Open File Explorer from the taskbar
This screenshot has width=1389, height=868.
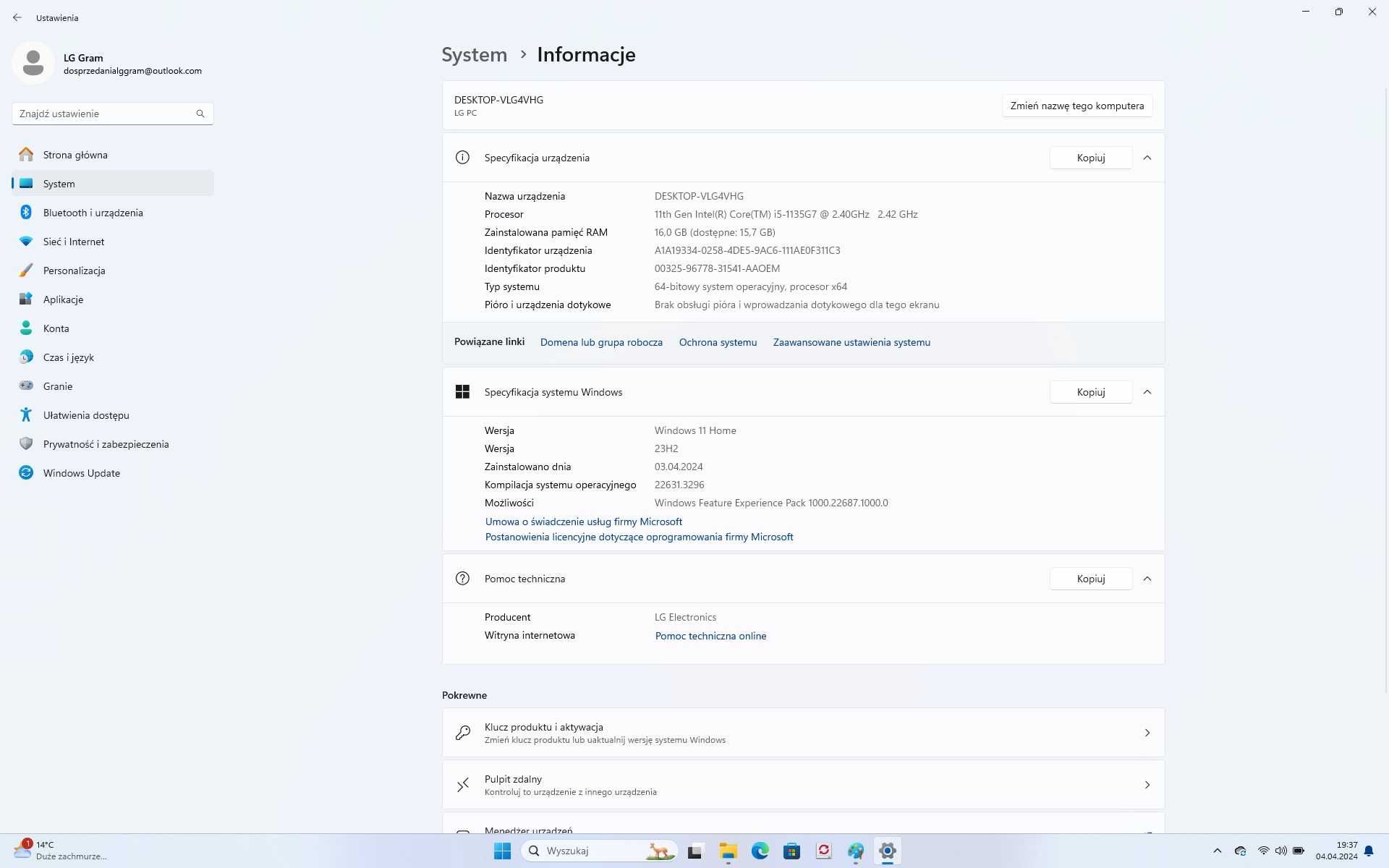click(728, 851)
